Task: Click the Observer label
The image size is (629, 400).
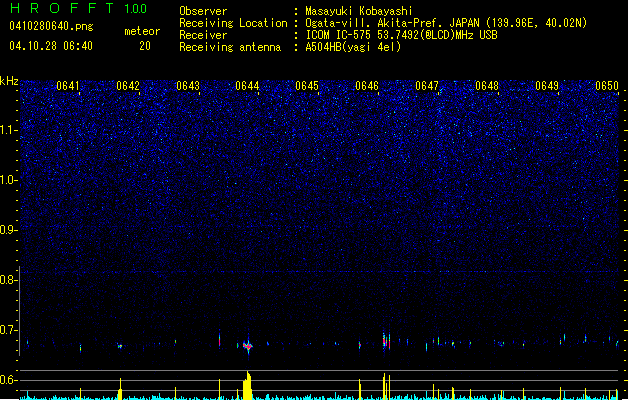Action: (203, 11)
